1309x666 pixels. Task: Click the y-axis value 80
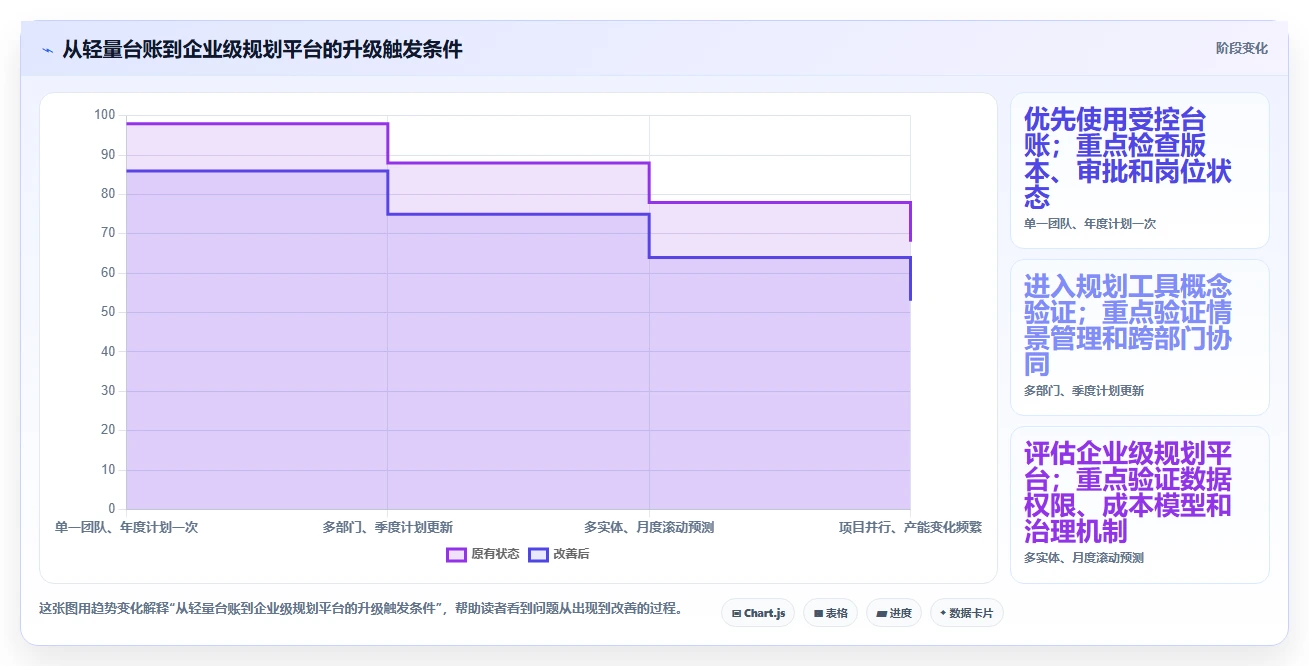[x=108, y=194]
